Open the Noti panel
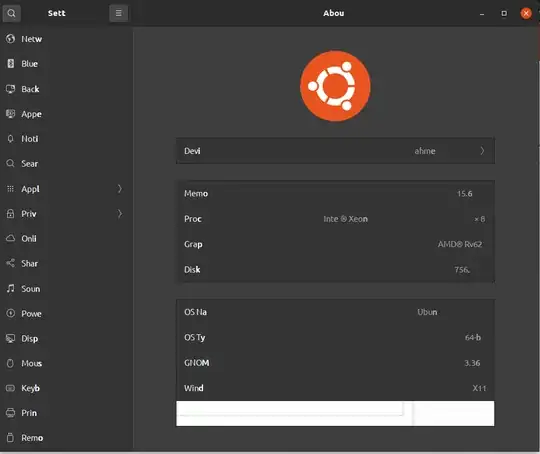The height and width of the screenshot is (454, 540). (x=67, y=139)
